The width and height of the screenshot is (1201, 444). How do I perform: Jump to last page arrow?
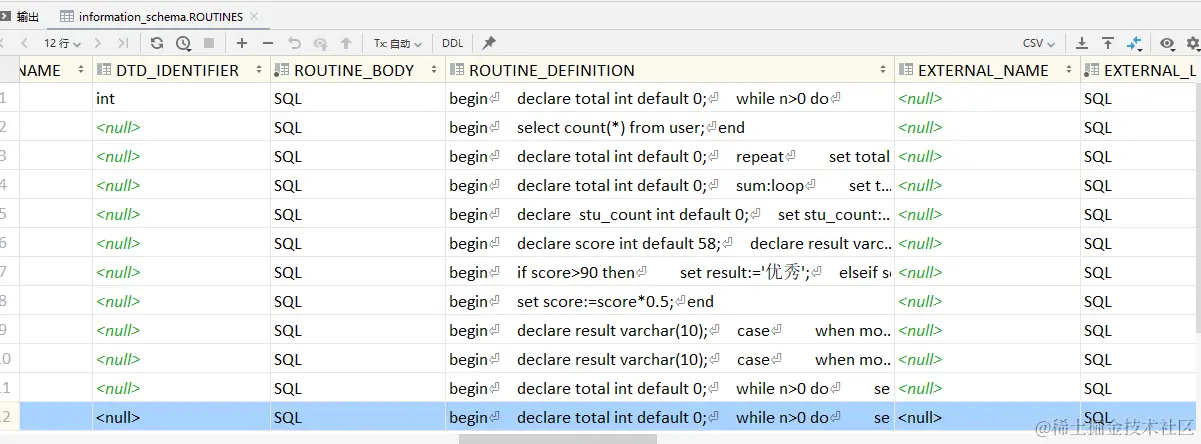[x=123, y=43]
